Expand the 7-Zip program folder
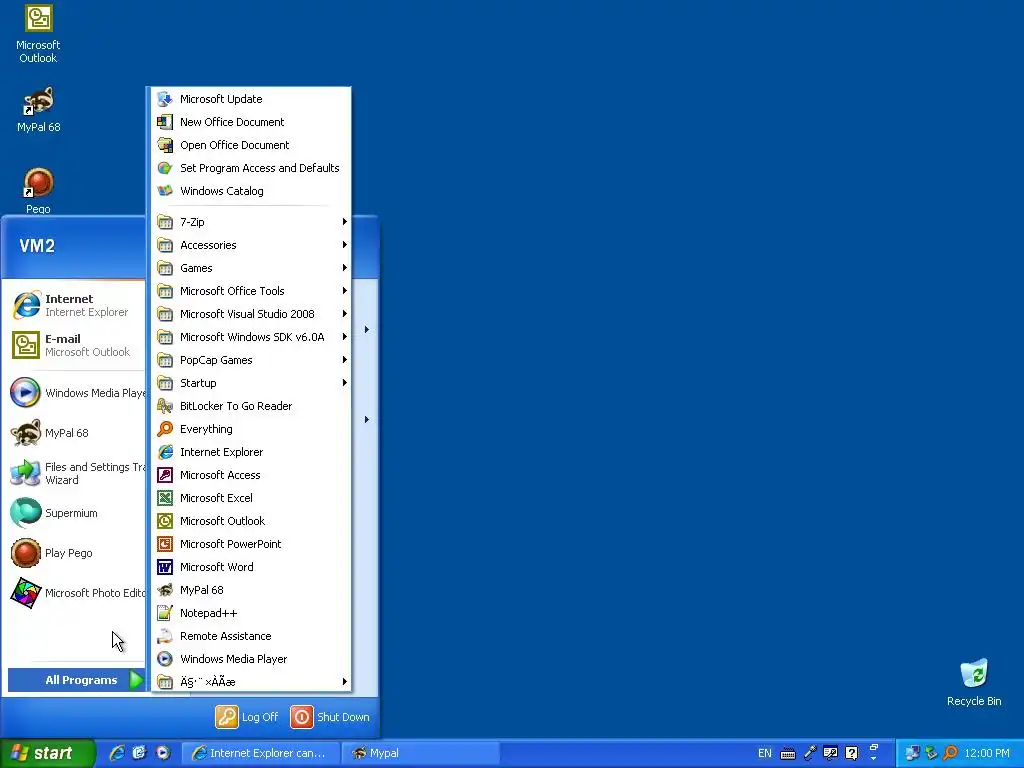1024x768 pixels. click(x=249, y=222)
